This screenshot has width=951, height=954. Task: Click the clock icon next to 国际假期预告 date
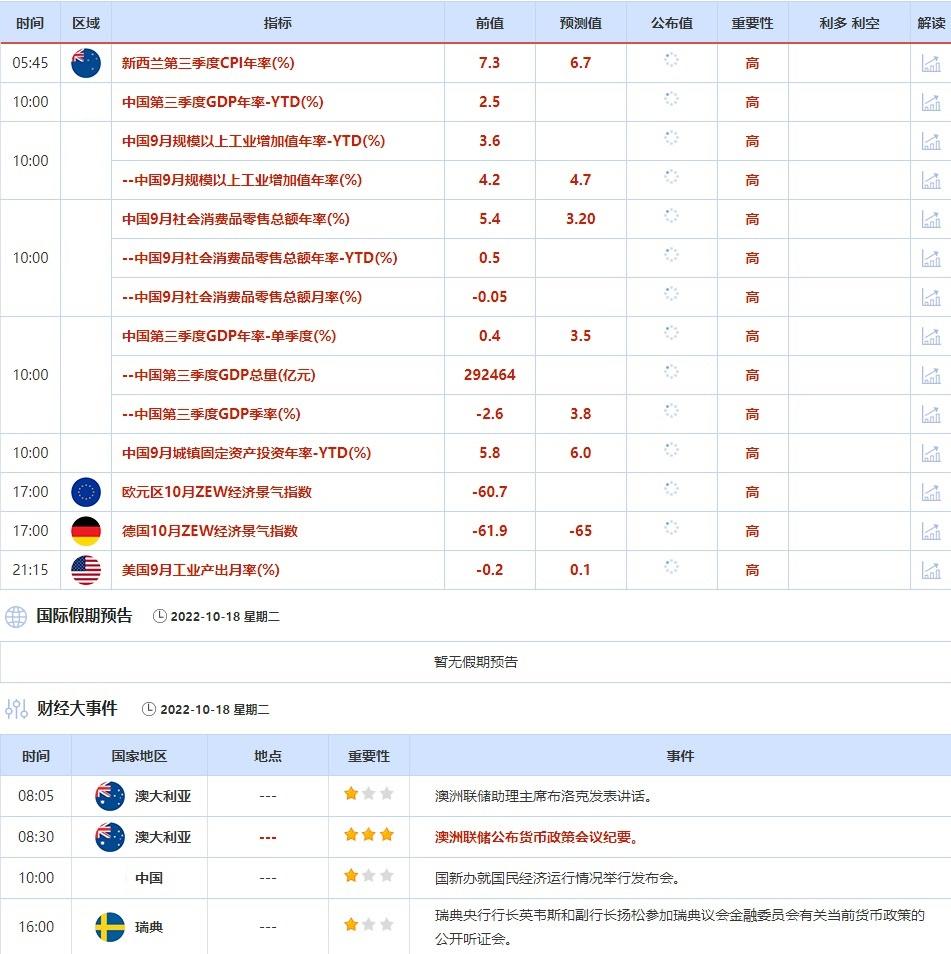pos(160,617)
